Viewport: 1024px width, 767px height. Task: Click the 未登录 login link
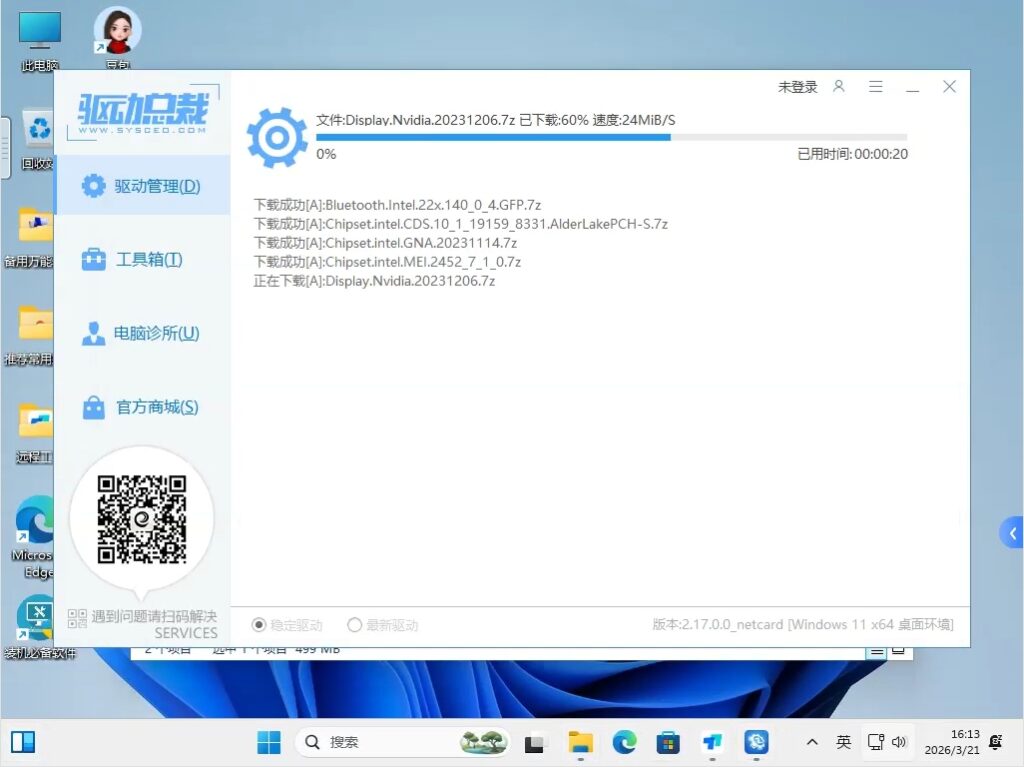tap(797, 87)
